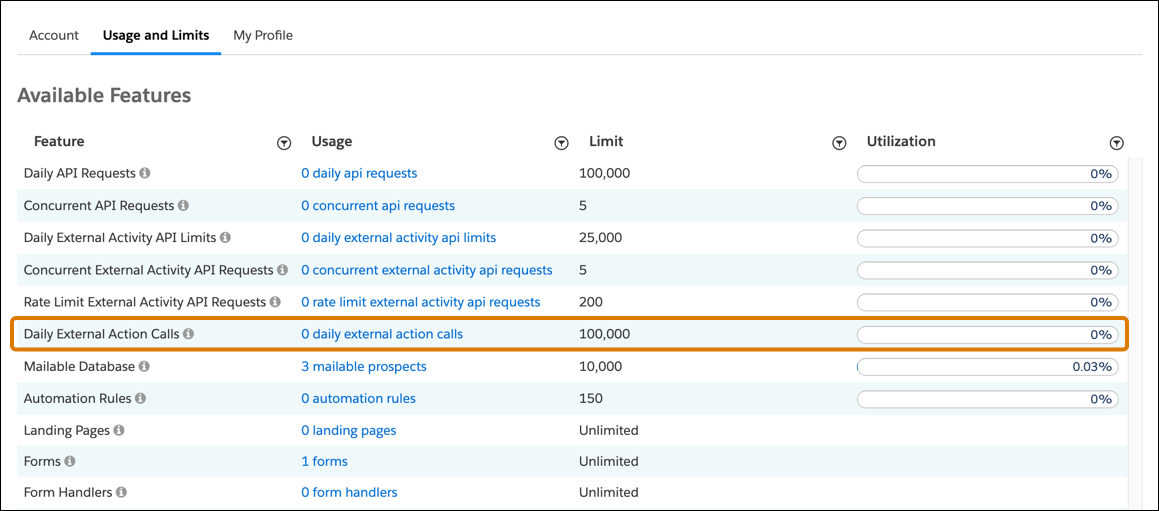Open the 0 daily external action calls link
This screenshot has height=511, width=1159.
coord(382,334)
